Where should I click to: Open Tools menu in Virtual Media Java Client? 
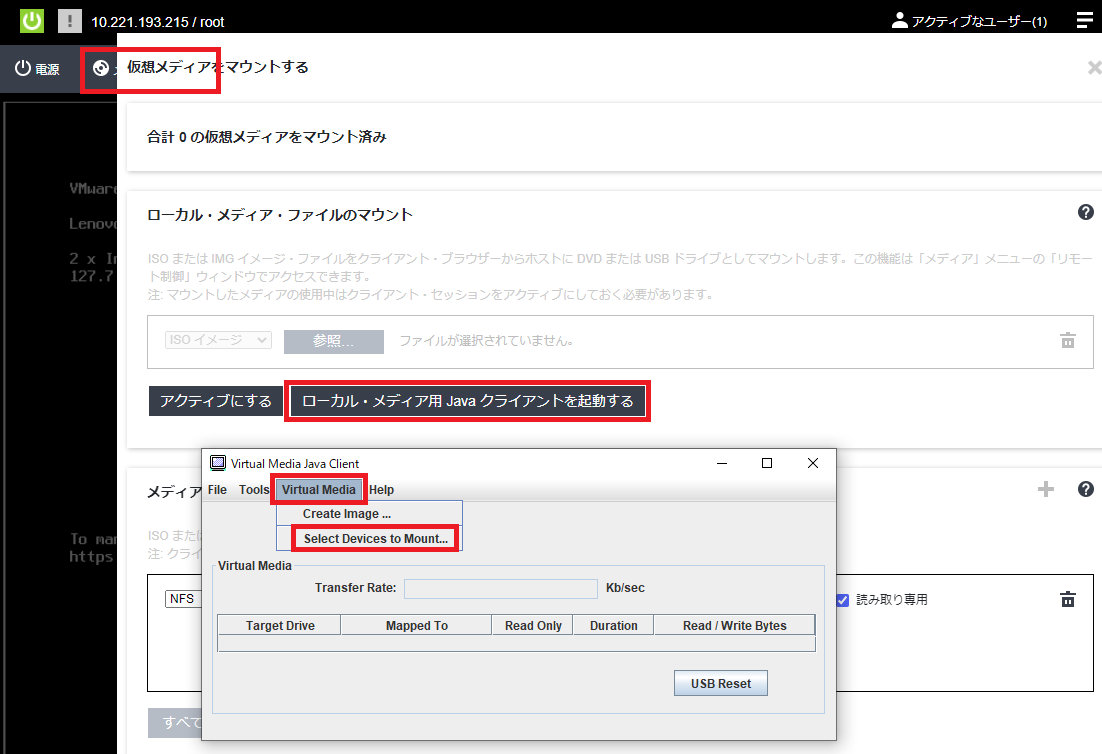pyautogui.click(x=254, y=490)
